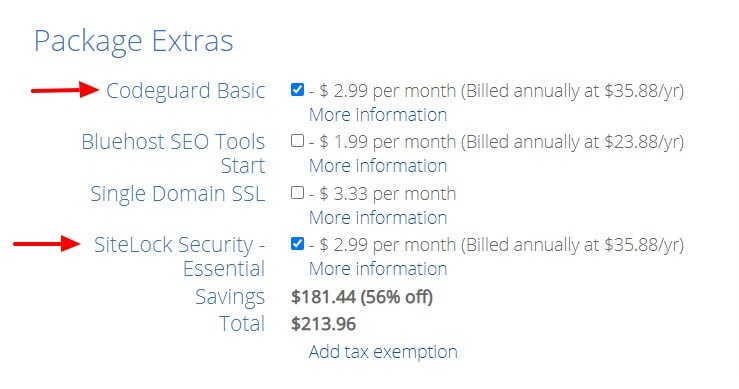Image resolution: width=739 pixels, height=389 pixels.
Task: Click the $181.44 (56% off) savings value
Action: click(x=362, y=297)
